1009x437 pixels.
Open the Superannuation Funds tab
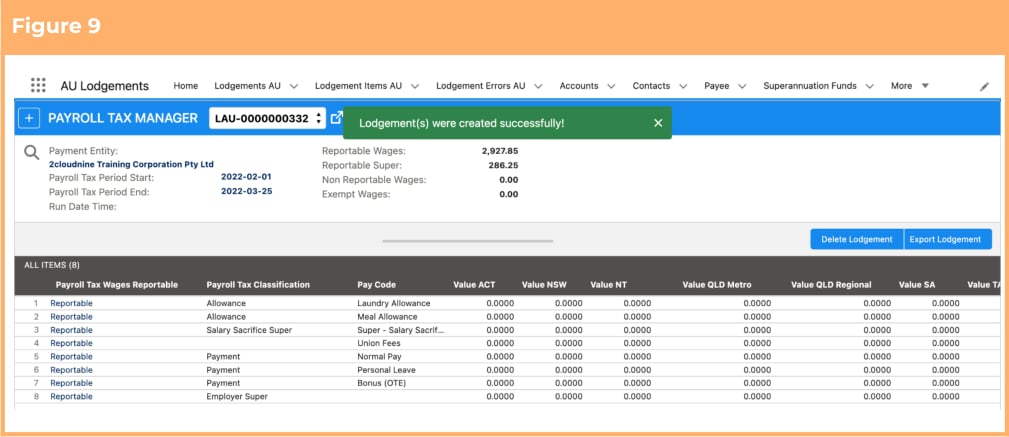point(810,86)
